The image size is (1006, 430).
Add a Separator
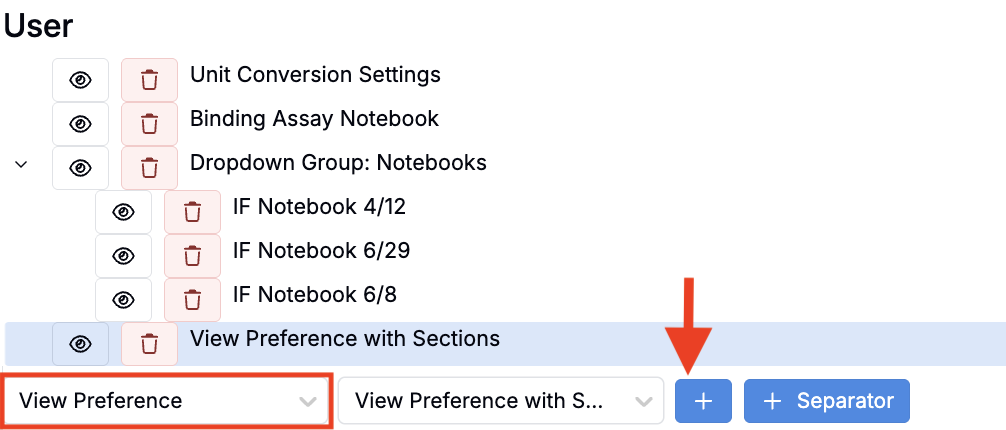826,401
